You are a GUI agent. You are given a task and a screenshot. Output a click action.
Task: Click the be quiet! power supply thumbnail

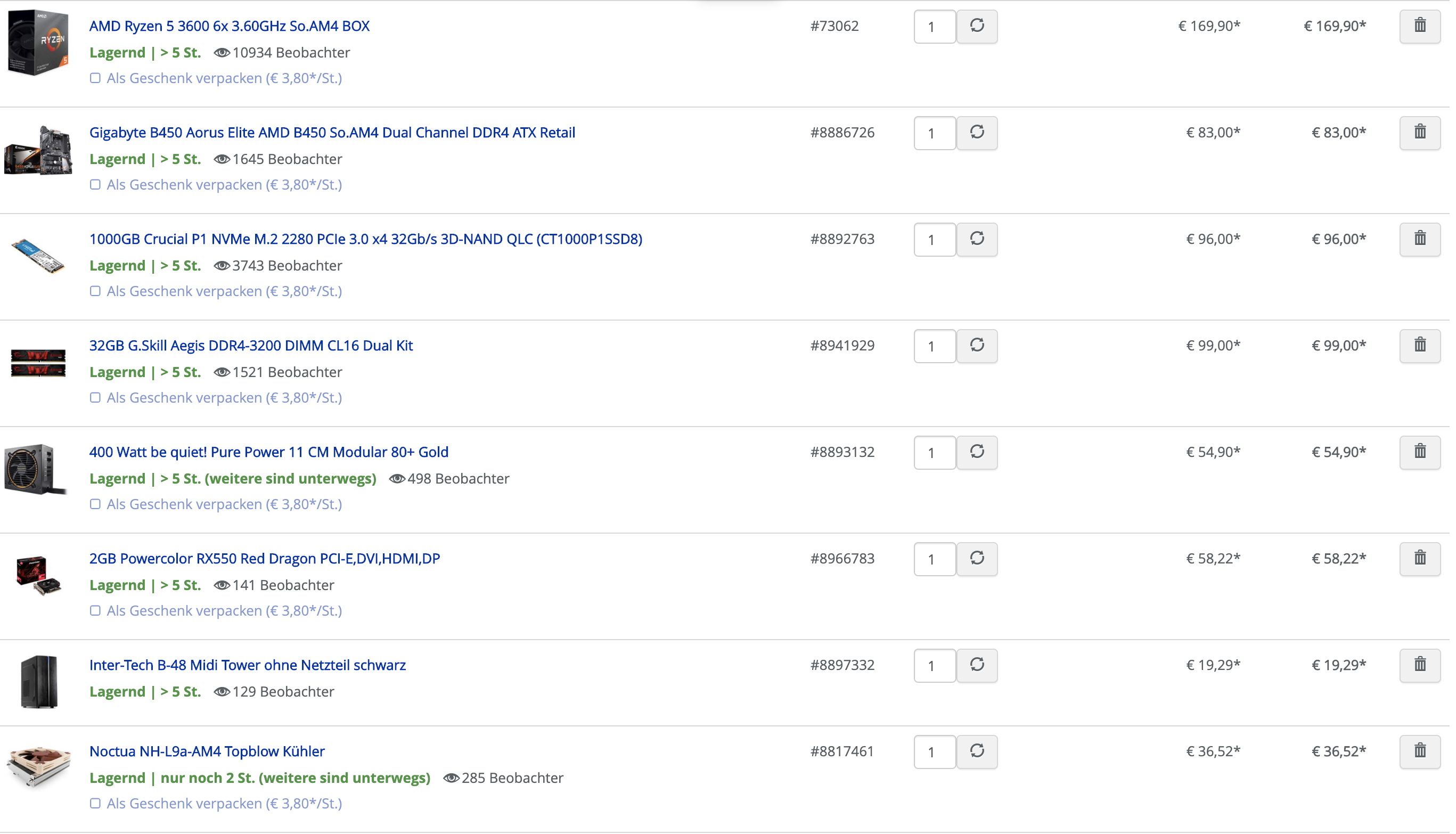tap(36, 470)
